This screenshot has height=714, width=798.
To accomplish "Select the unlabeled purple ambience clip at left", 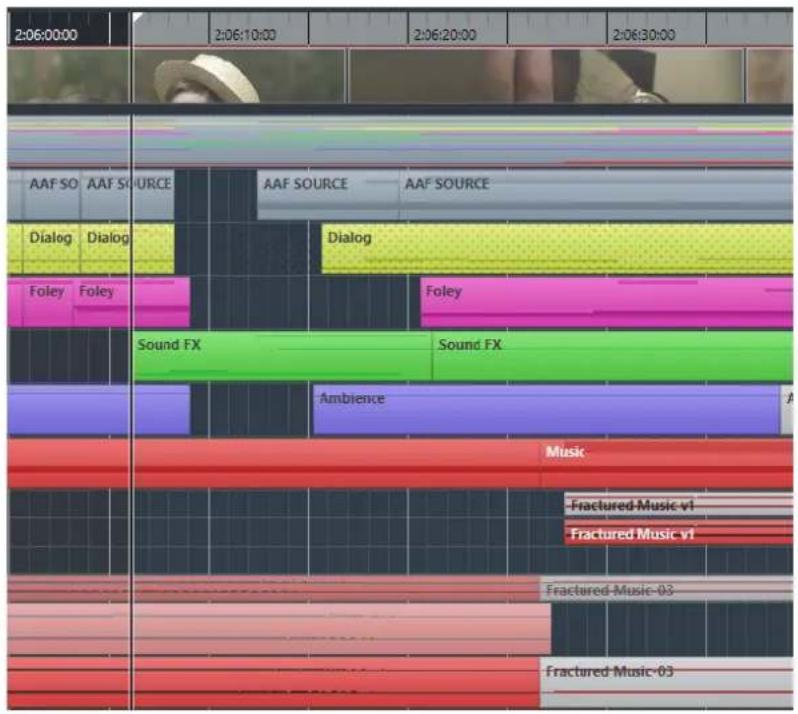I will click(x=99, y=410).
